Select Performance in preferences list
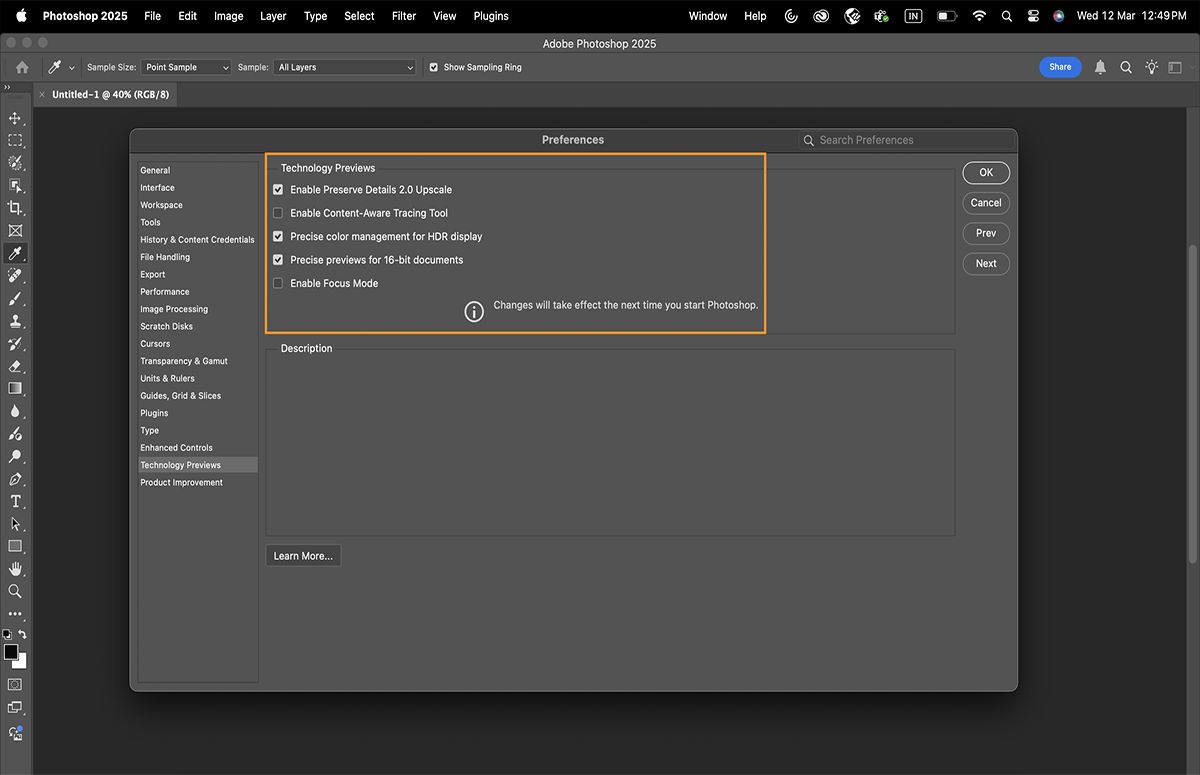 [x=165, y=292]
